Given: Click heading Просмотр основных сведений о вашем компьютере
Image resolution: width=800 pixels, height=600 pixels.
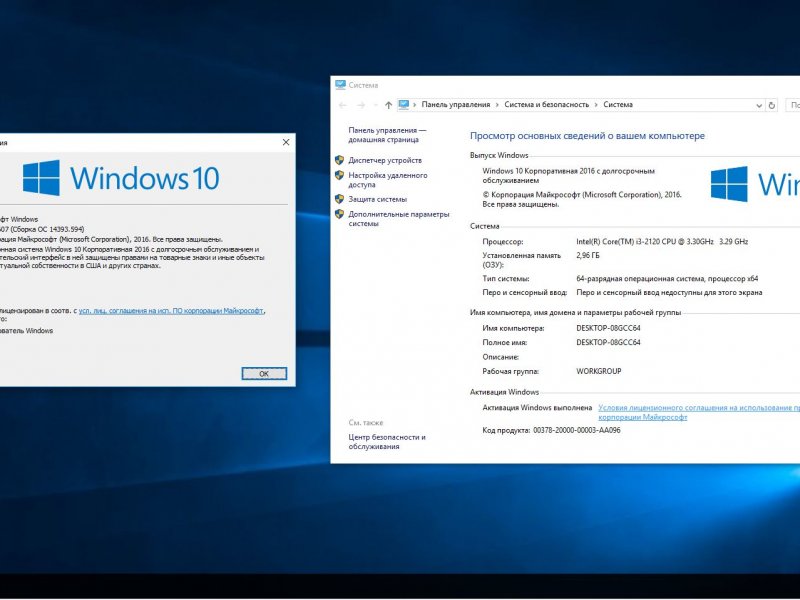Looking at the screenshot, I should click(587, 136).
